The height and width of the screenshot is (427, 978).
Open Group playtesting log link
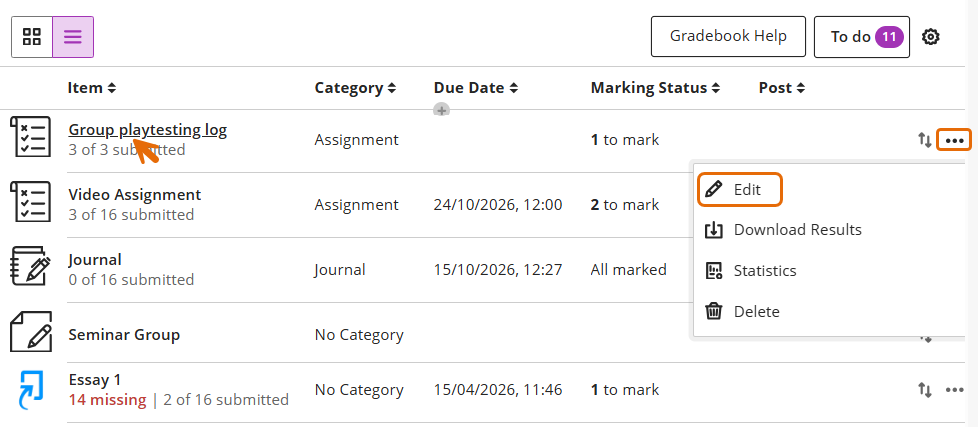(148, 130)
